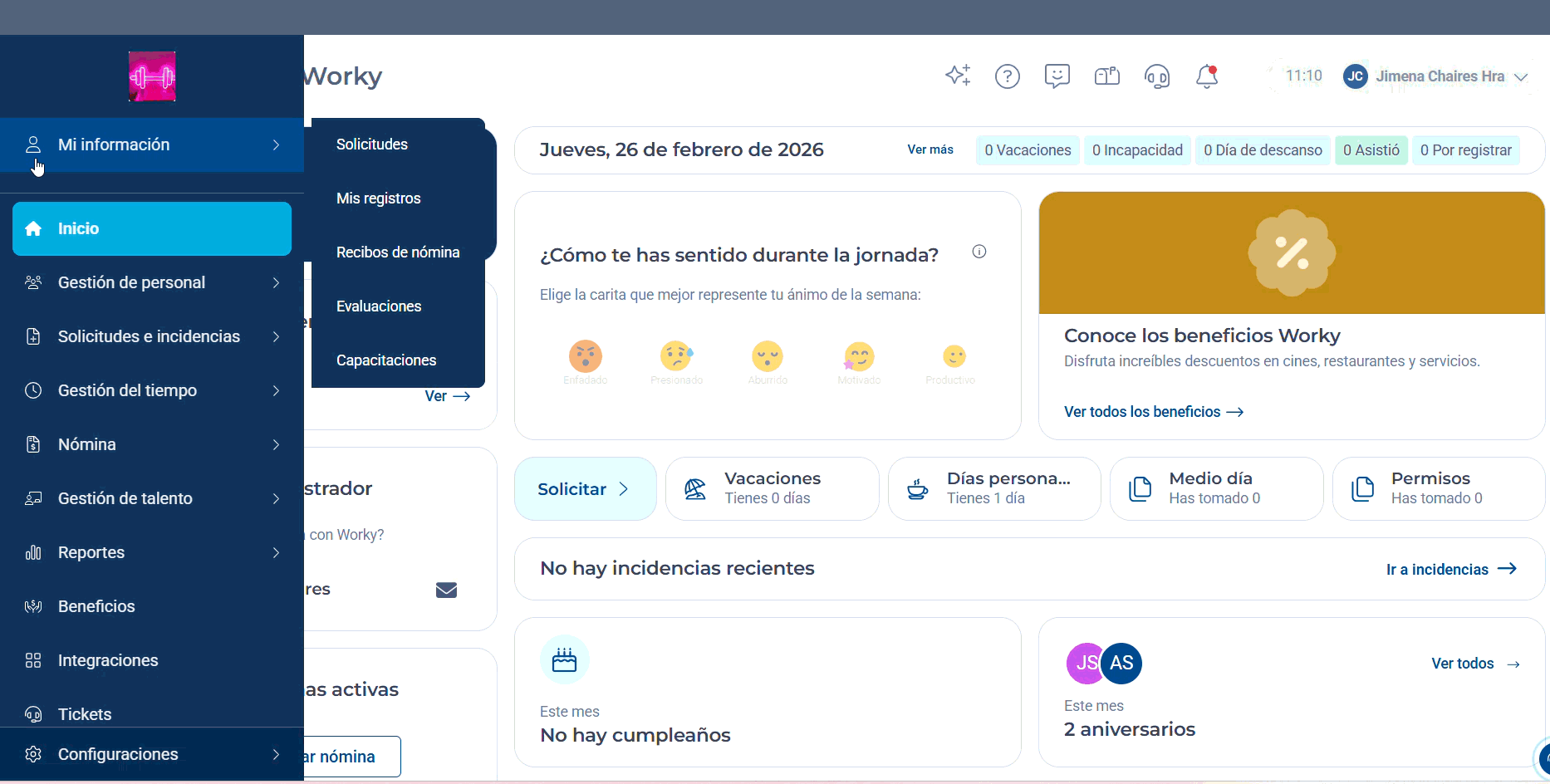1550x784 pixels.
Task: Select the Productivo smiling face
Action: click(x=954, y=356)
